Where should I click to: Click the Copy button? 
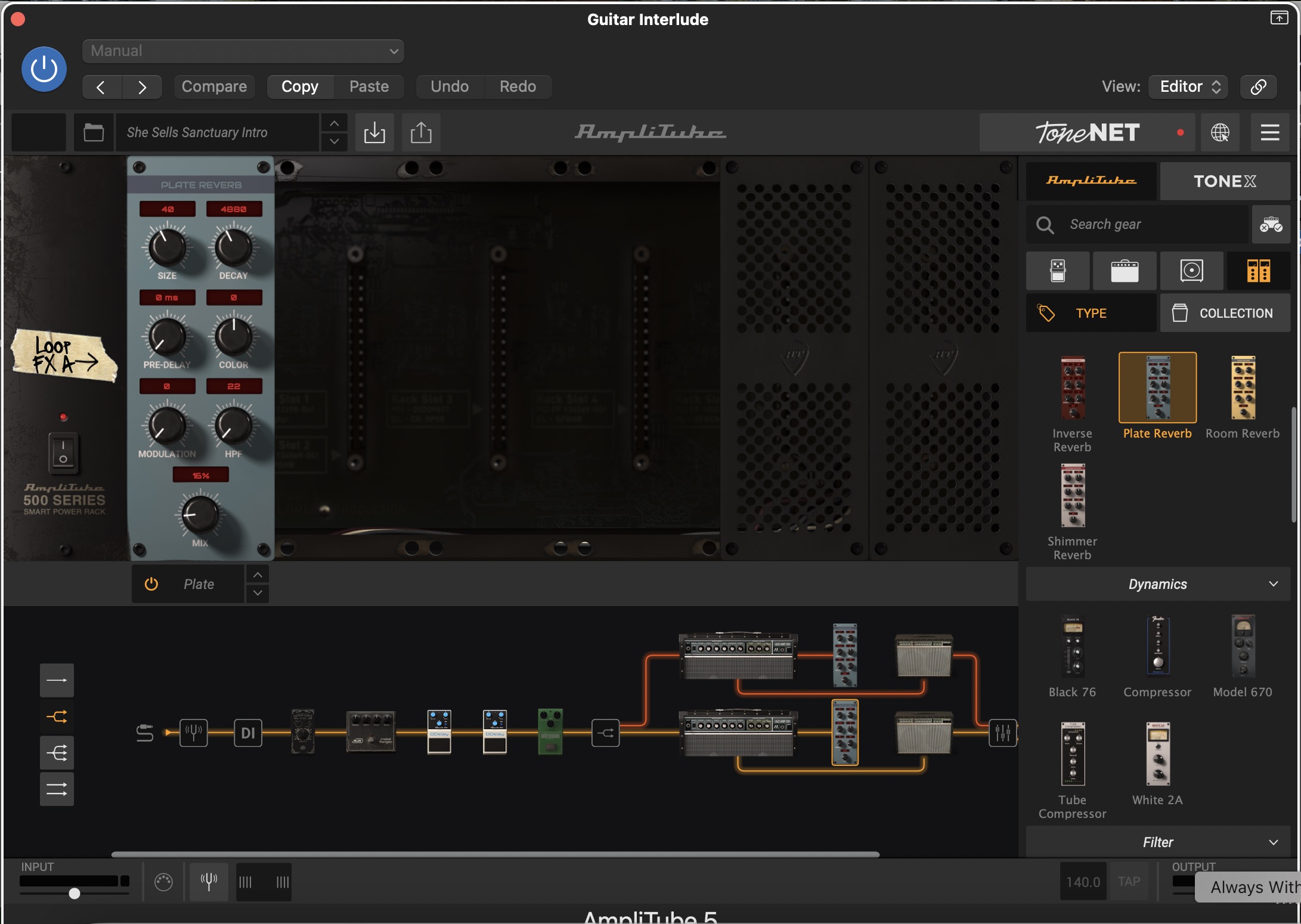tap(300, 87)
